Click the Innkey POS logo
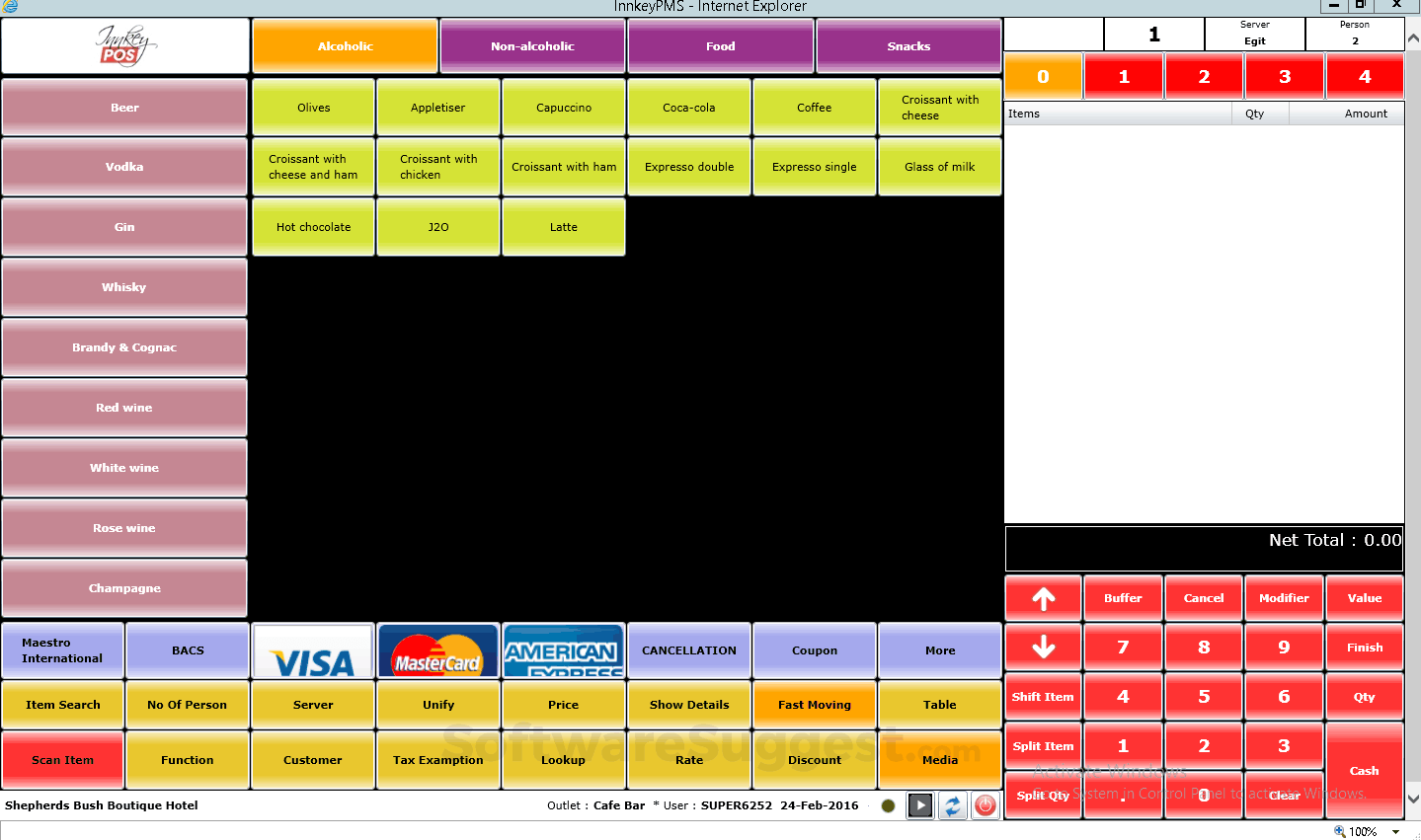The height and width of the screenshot is (840, 1421). [124, 45]
